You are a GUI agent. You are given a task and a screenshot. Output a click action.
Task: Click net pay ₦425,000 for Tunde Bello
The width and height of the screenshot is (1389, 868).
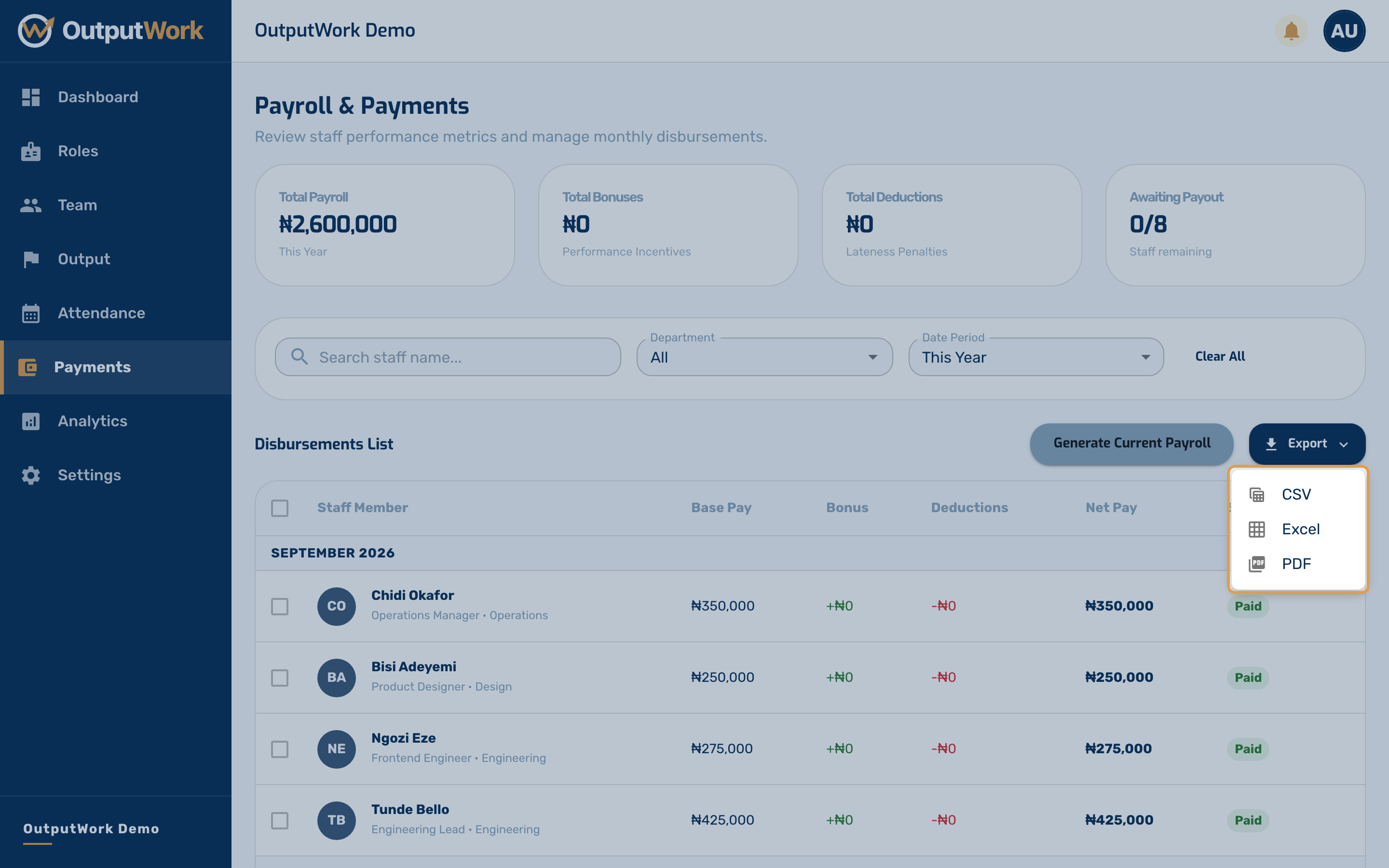point(1118,820)
